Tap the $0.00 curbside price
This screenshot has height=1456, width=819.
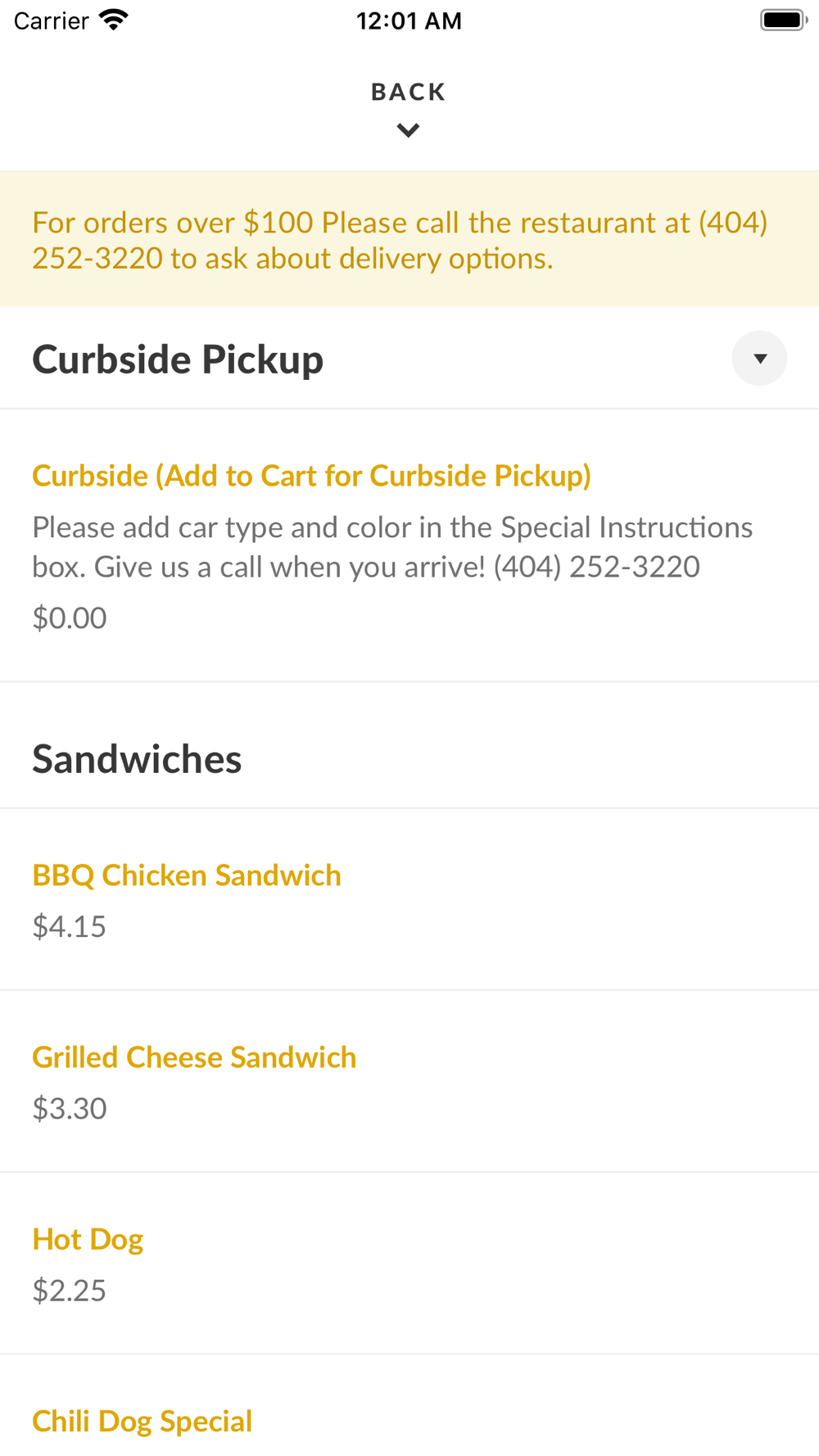[x=70, y=618]
